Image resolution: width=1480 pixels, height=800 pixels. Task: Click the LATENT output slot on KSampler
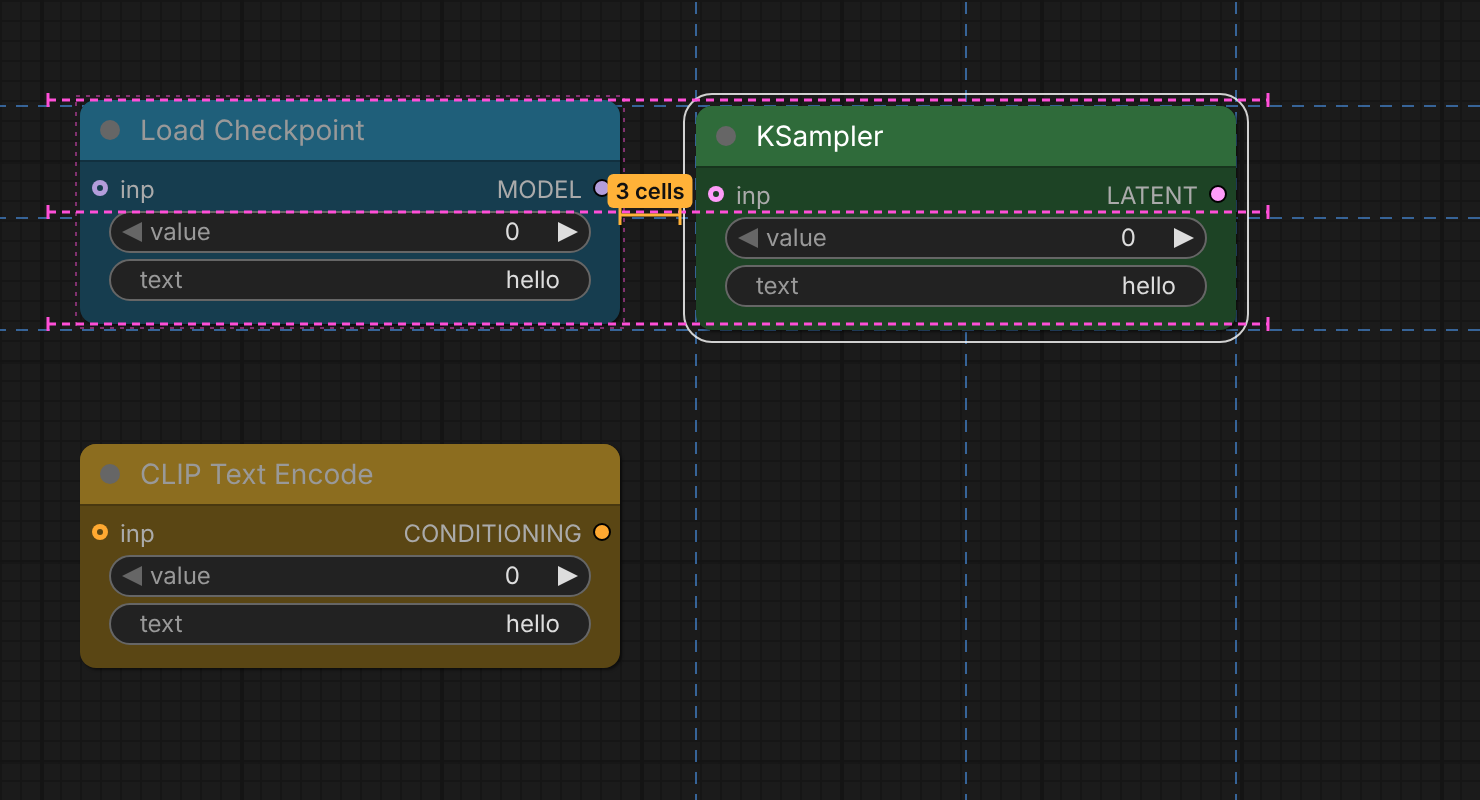1217,194
